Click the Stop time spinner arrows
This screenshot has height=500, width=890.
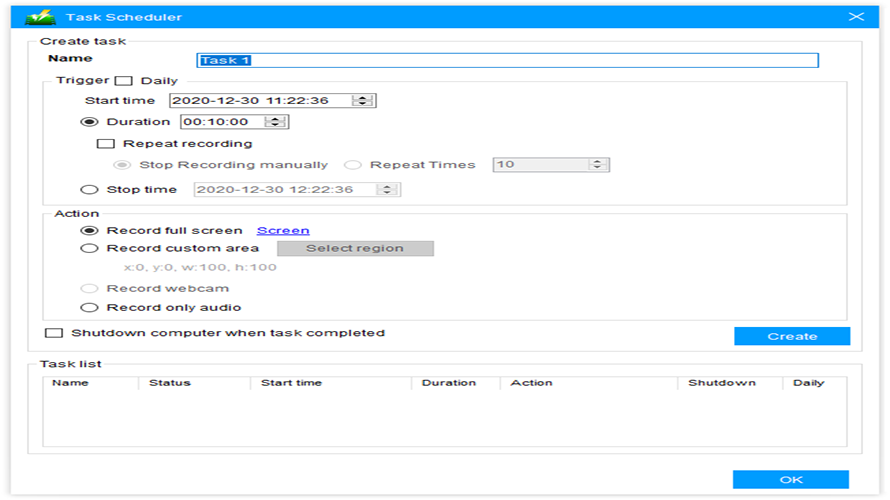tap(387, 190)
